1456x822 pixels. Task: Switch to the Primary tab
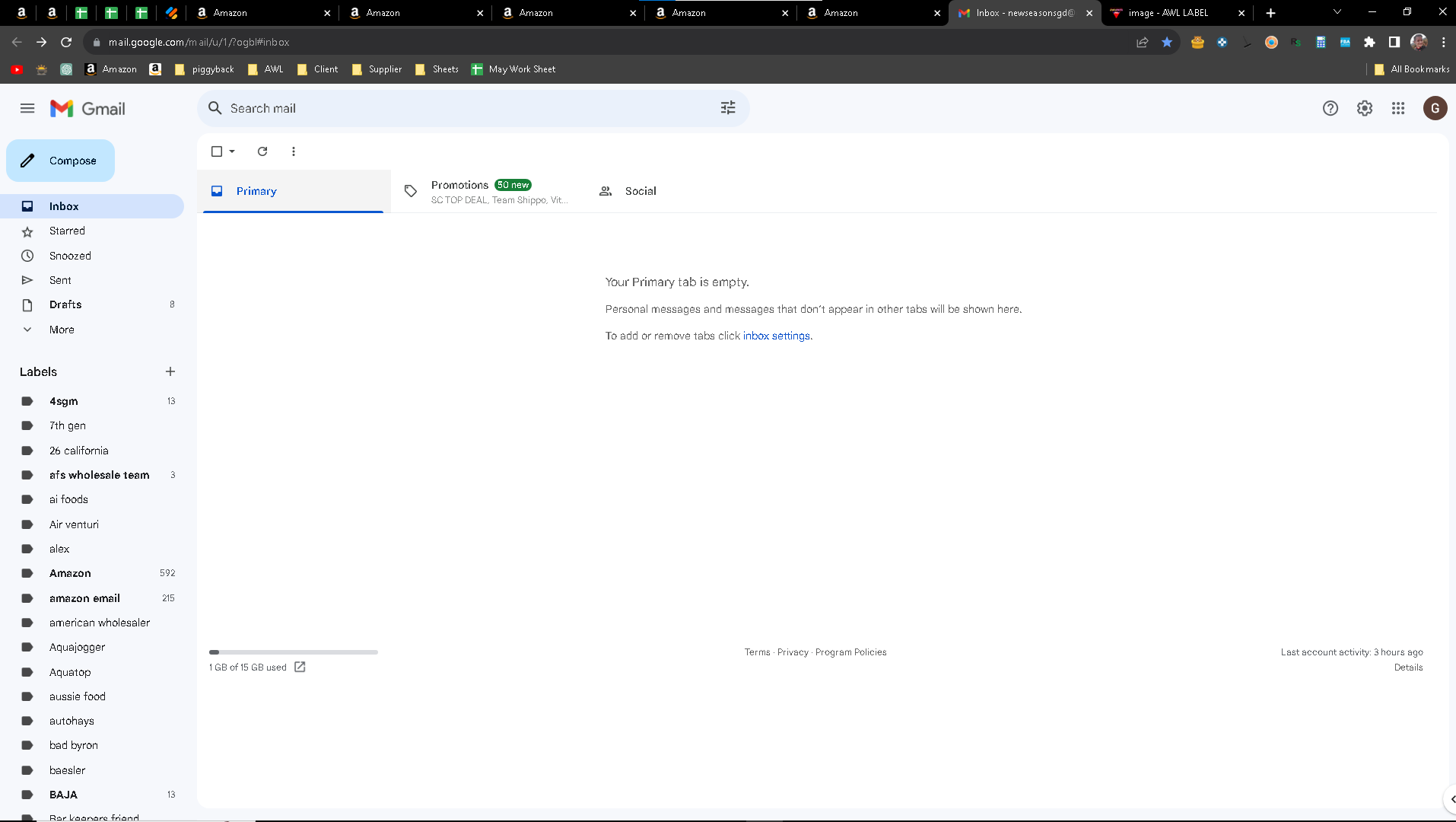294,191
